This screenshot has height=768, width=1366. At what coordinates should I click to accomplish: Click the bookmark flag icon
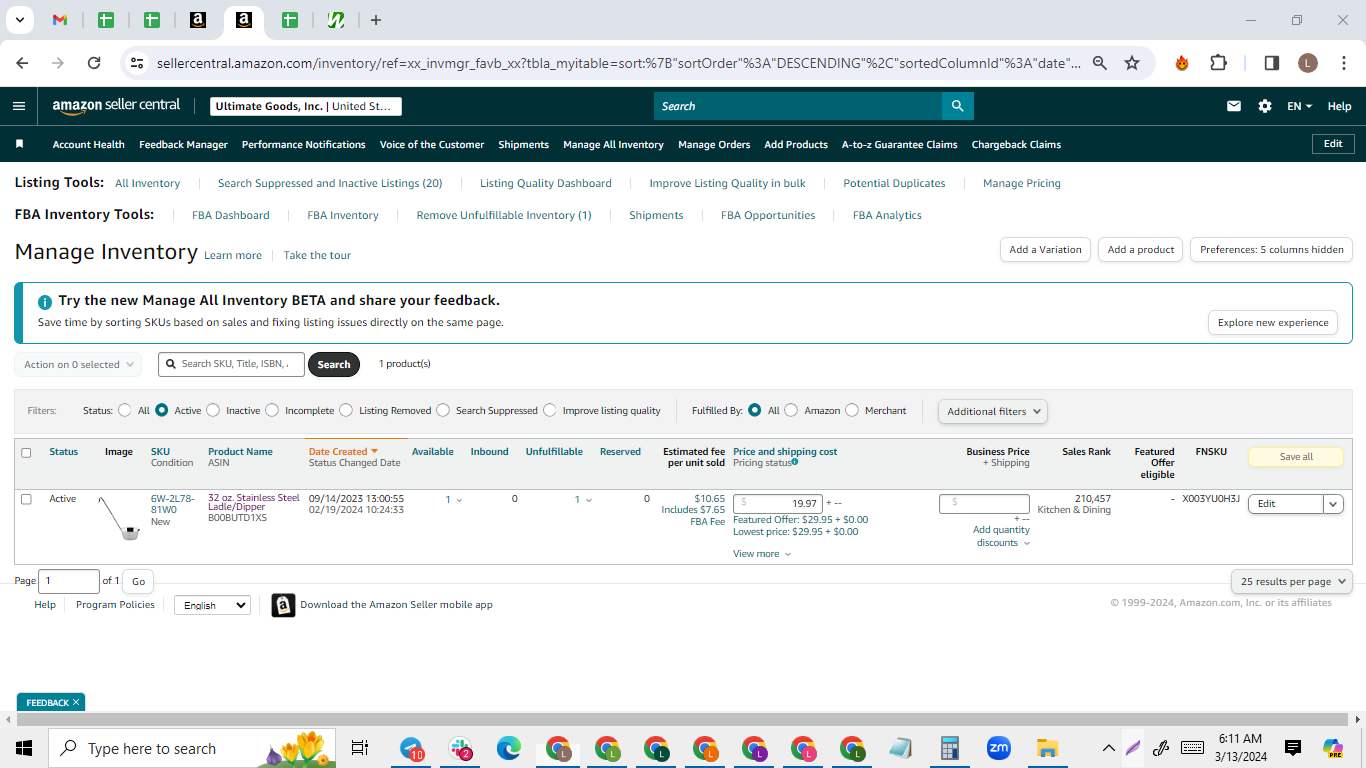coord(19,144)
